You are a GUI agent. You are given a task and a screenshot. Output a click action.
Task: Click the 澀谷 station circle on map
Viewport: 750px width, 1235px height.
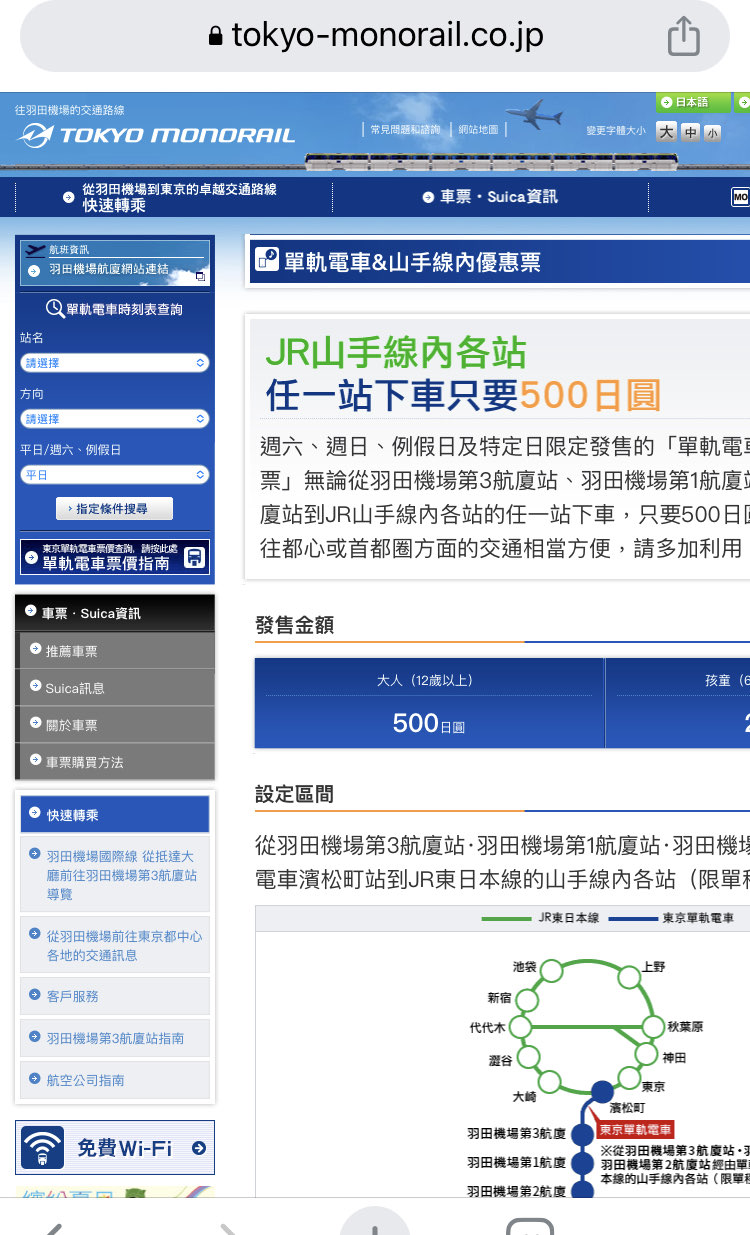pos(529,1057)
